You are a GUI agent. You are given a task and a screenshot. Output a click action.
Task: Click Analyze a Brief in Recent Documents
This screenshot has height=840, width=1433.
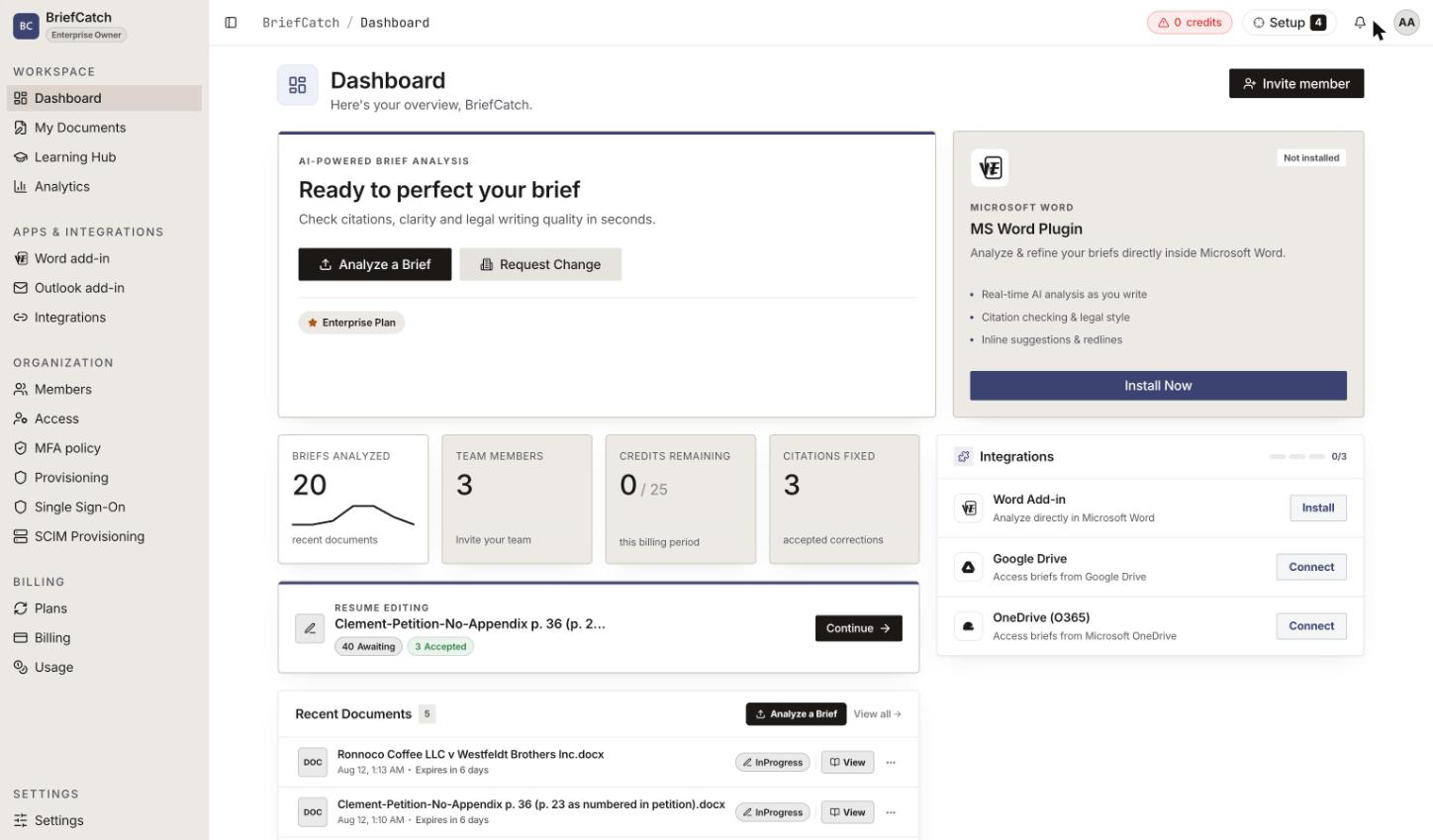point(796,714)
